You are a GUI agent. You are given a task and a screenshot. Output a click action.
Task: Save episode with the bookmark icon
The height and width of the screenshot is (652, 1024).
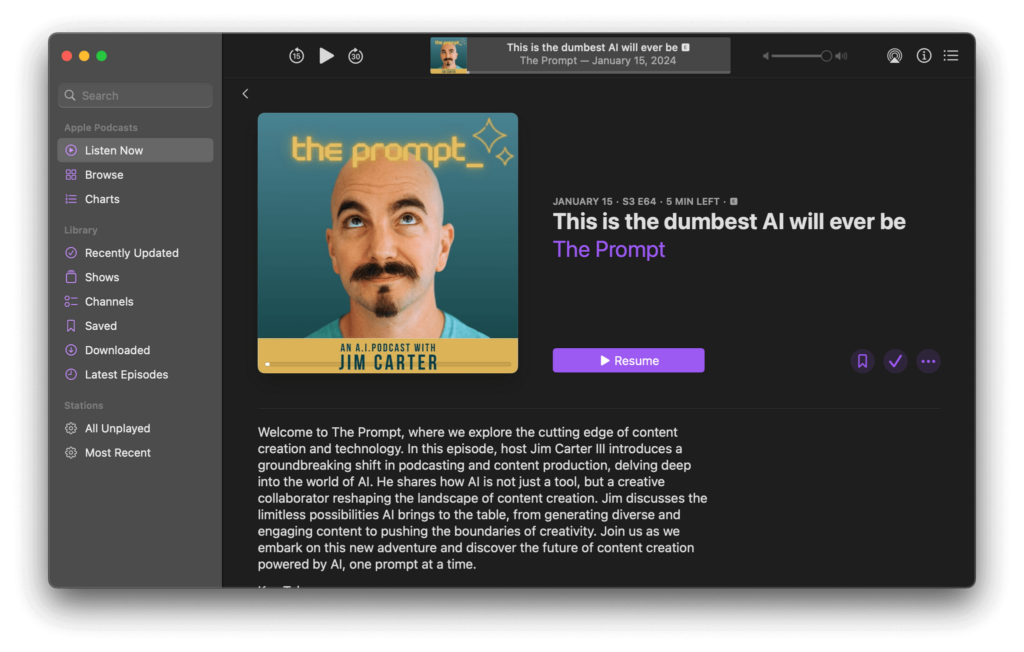(862, 361)
